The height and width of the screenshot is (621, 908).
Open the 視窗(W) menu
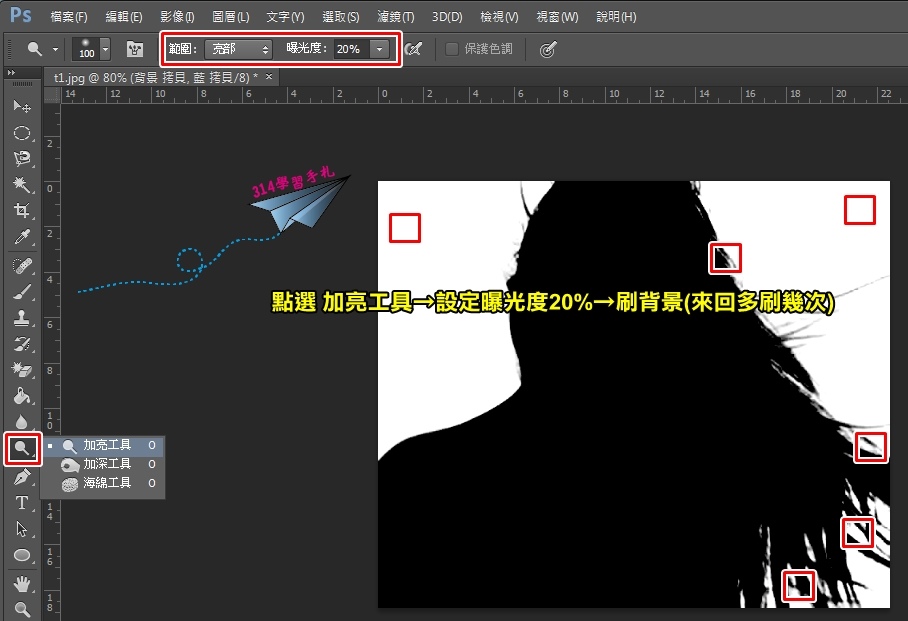click(557, 17)
